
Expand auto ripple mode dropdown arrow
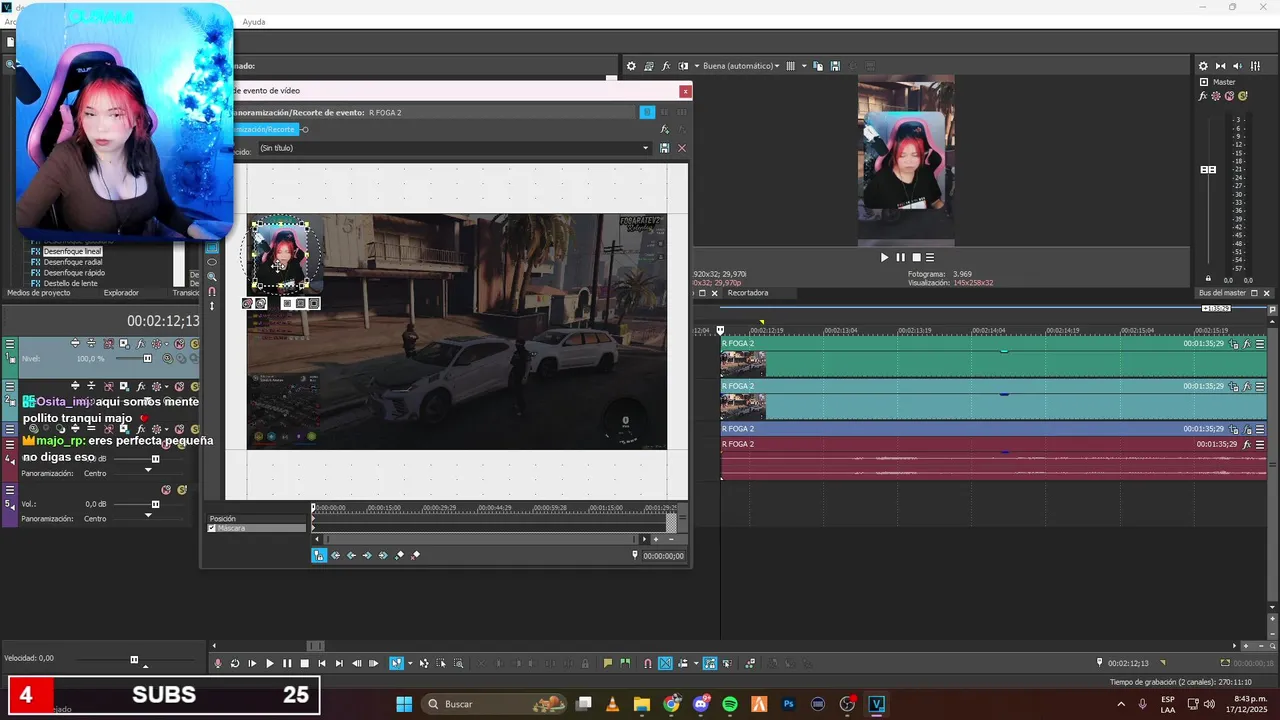point(695,663)
